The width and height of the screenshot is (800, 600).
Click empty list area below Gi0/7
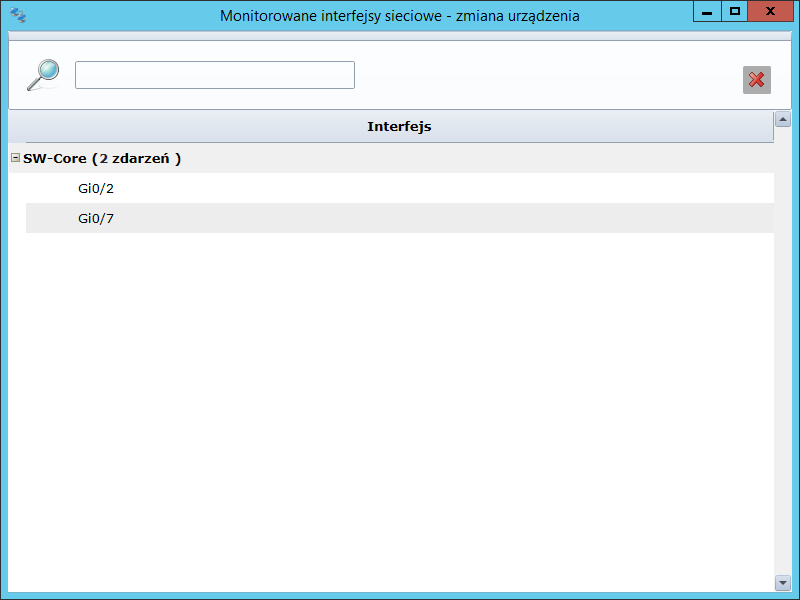click(400, 400)
